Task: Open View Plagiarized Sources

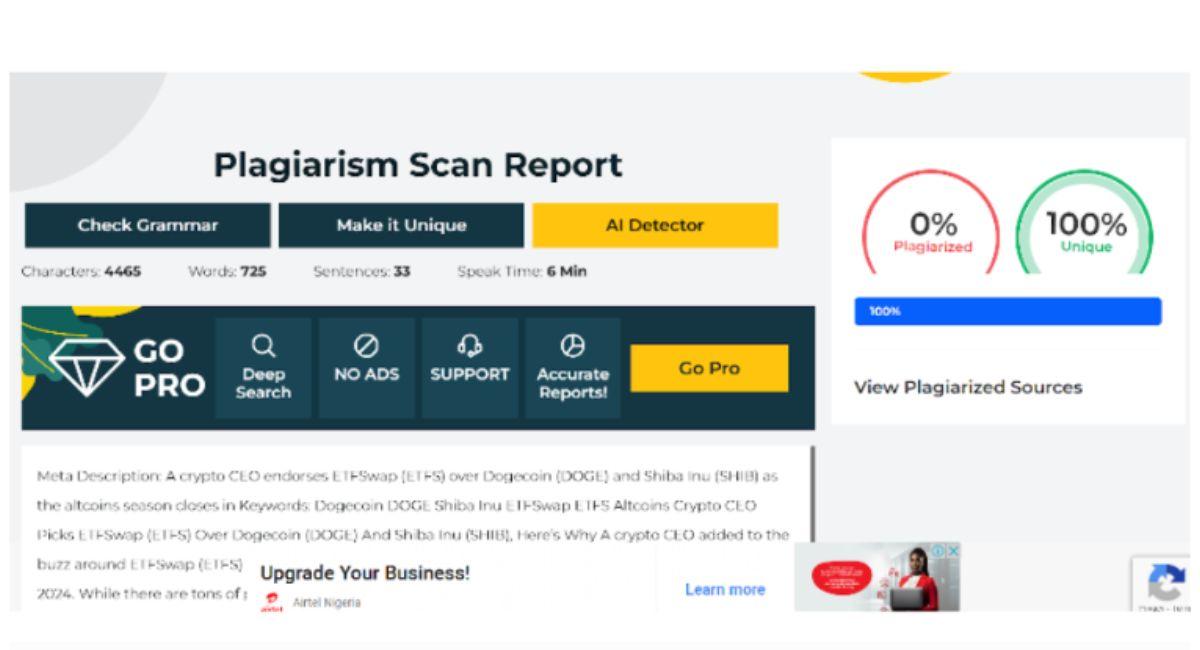Action: click(x=967, y=388)
